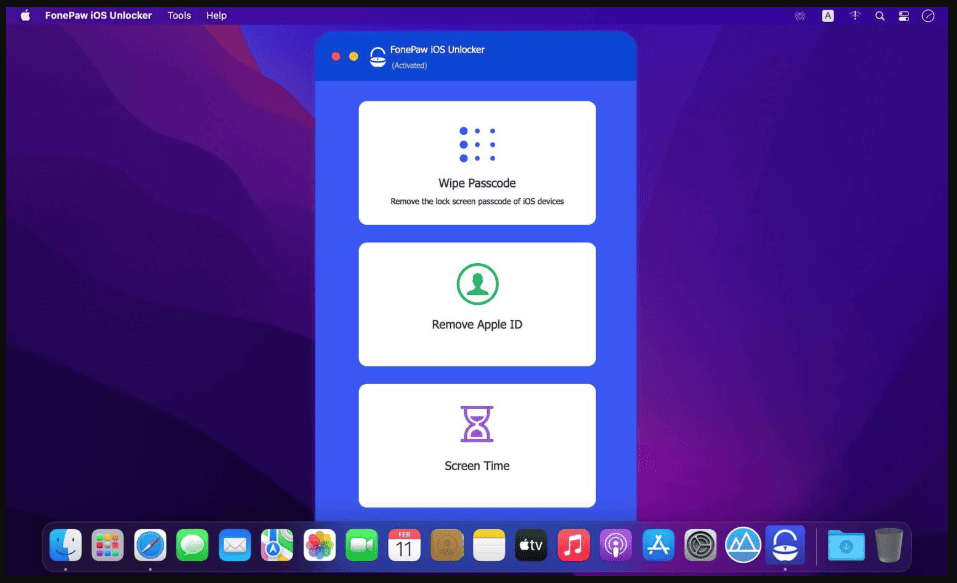Viewport: 957px width, 583px height.
Task: Open the Help menu
Action: [x=216, y=15]
